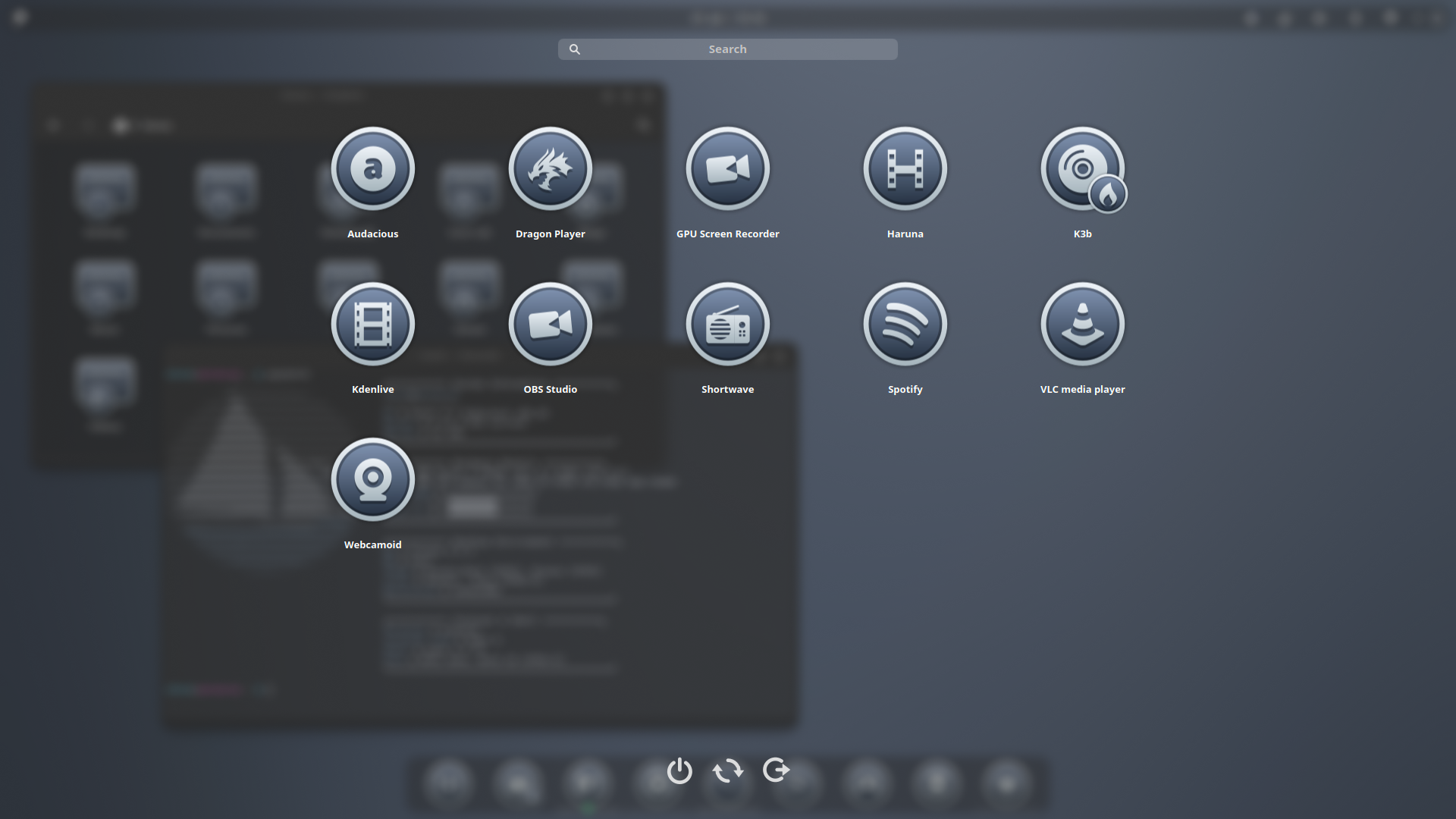1456x819 pixels.
Task: Open the Haruna video player
Action: [905, 168]
